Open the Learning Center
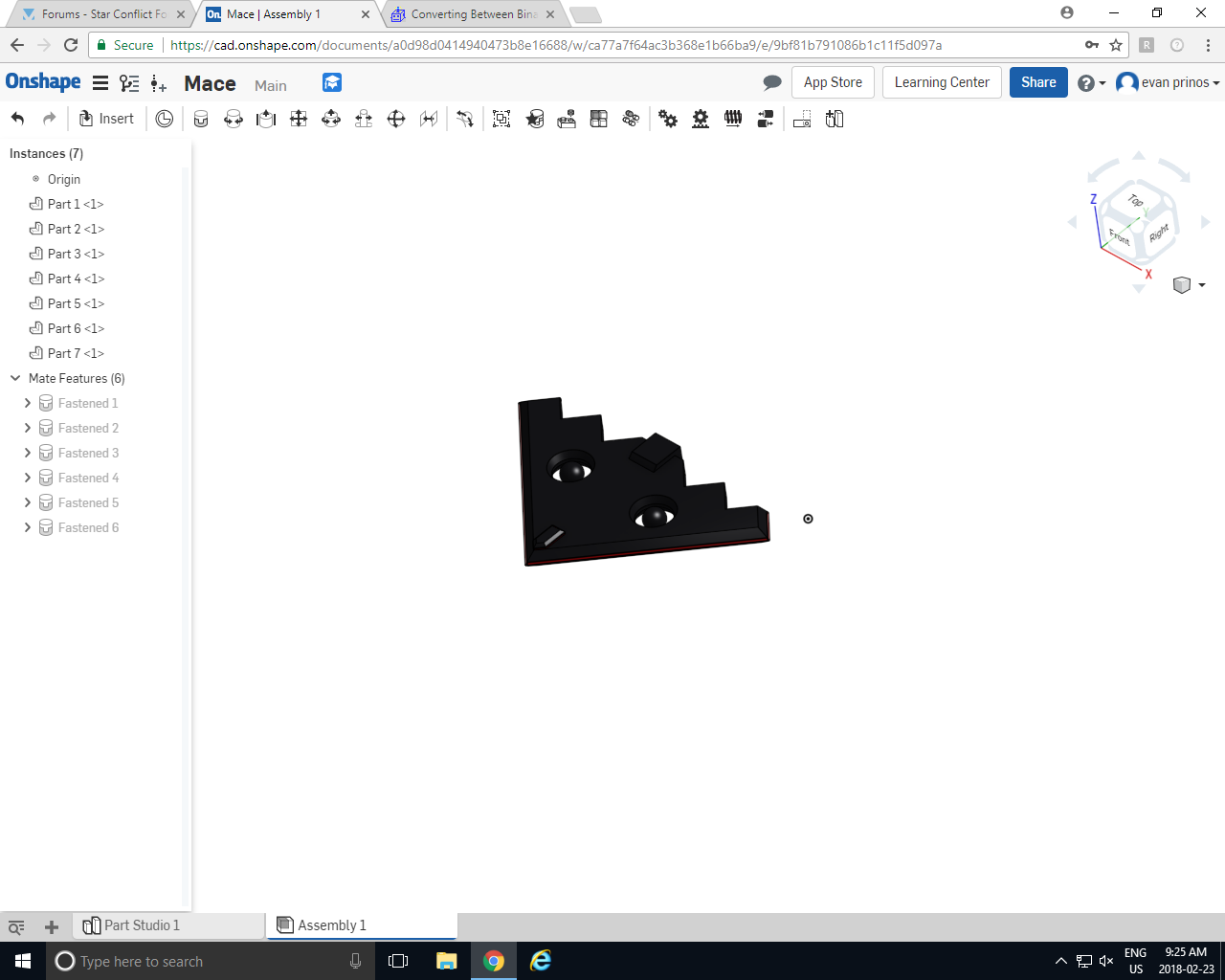Screen dimensions: 1225x980 [941, 82]
